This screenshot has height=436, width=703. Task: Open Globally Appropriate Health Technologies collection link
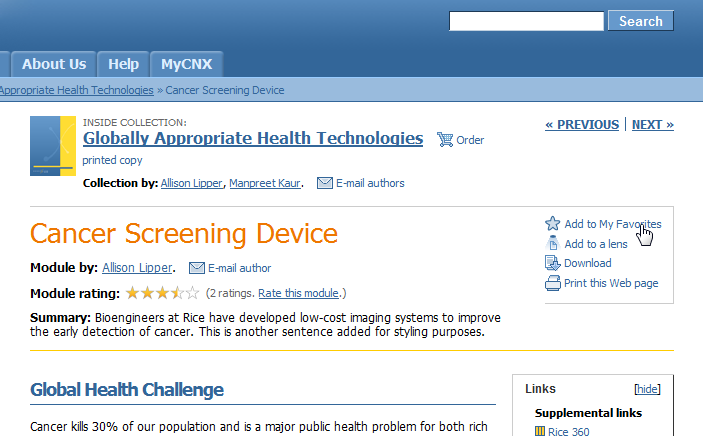point(253,138)
